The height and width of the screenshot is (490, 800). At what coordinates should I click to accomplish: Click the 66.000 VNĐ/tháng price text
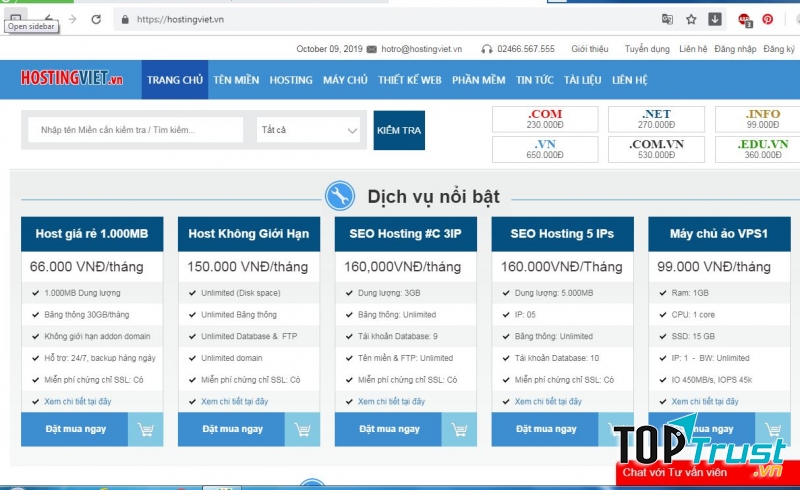coord(87,267)
